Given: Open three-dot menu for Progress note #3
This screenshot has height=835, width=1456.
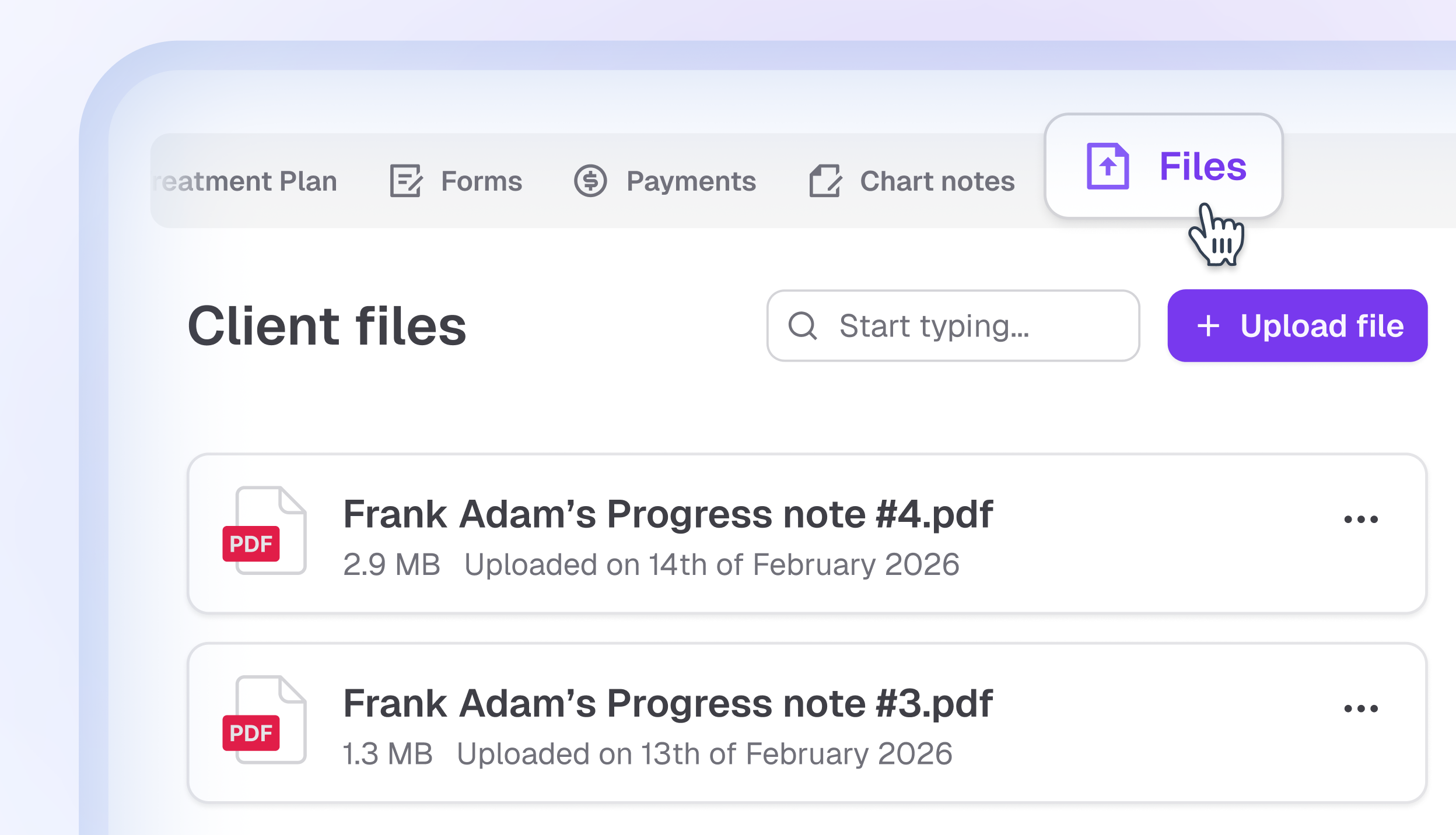Looking at the screenshot, I should (1360, 708).
